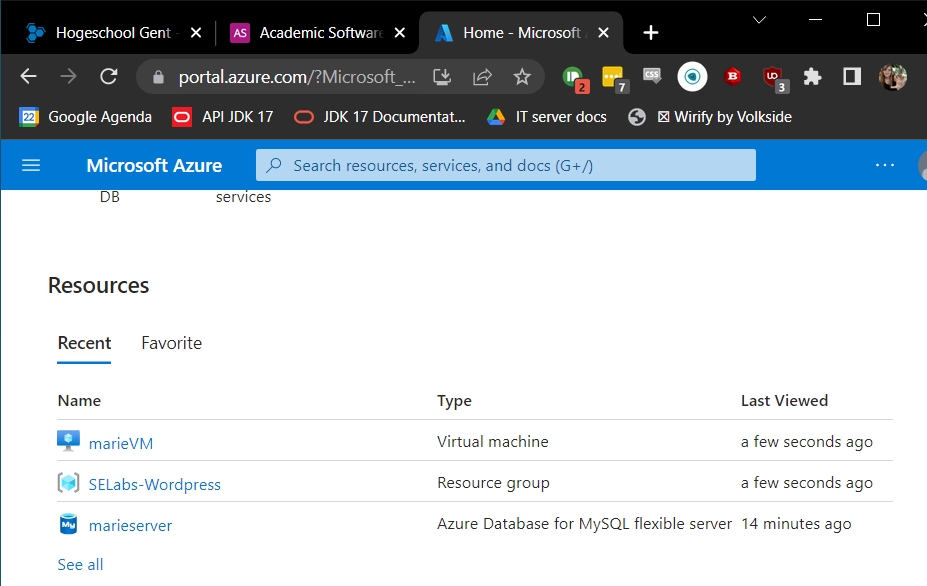Share this page using the share icon
The width and height of the screenshot is (927, 586).
(482, 76)
